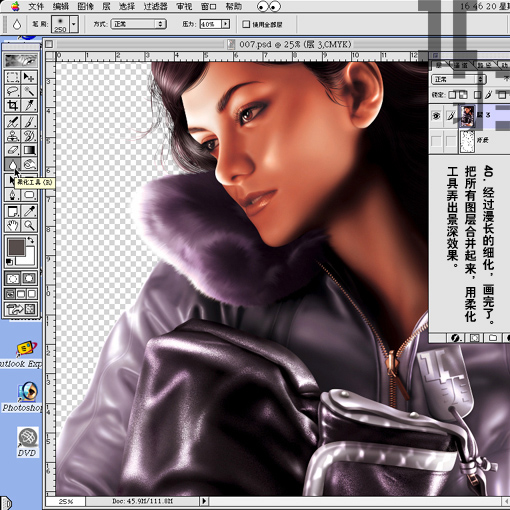The width and height of the screenshot is (510, 510).
Task: Enable the use all layers checkbox
Action: pos(246,24)
